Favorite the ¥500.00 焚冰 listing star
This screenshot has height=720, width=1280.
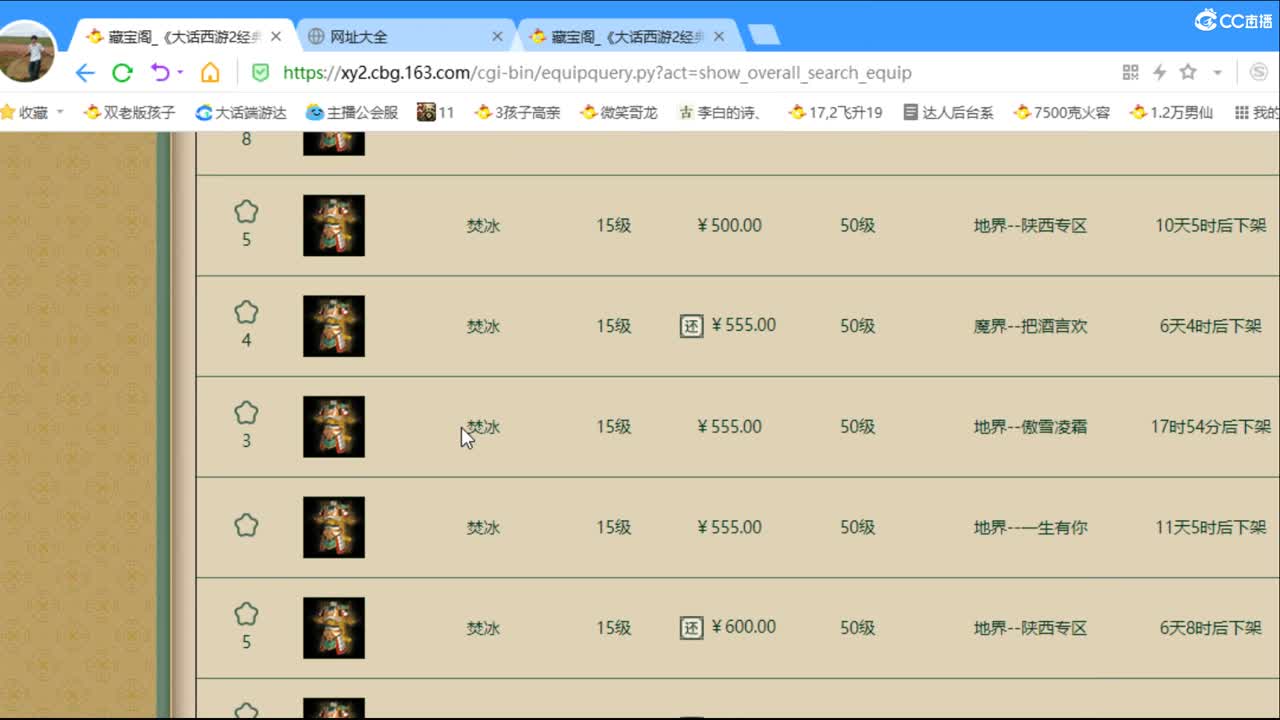(246, 212)
